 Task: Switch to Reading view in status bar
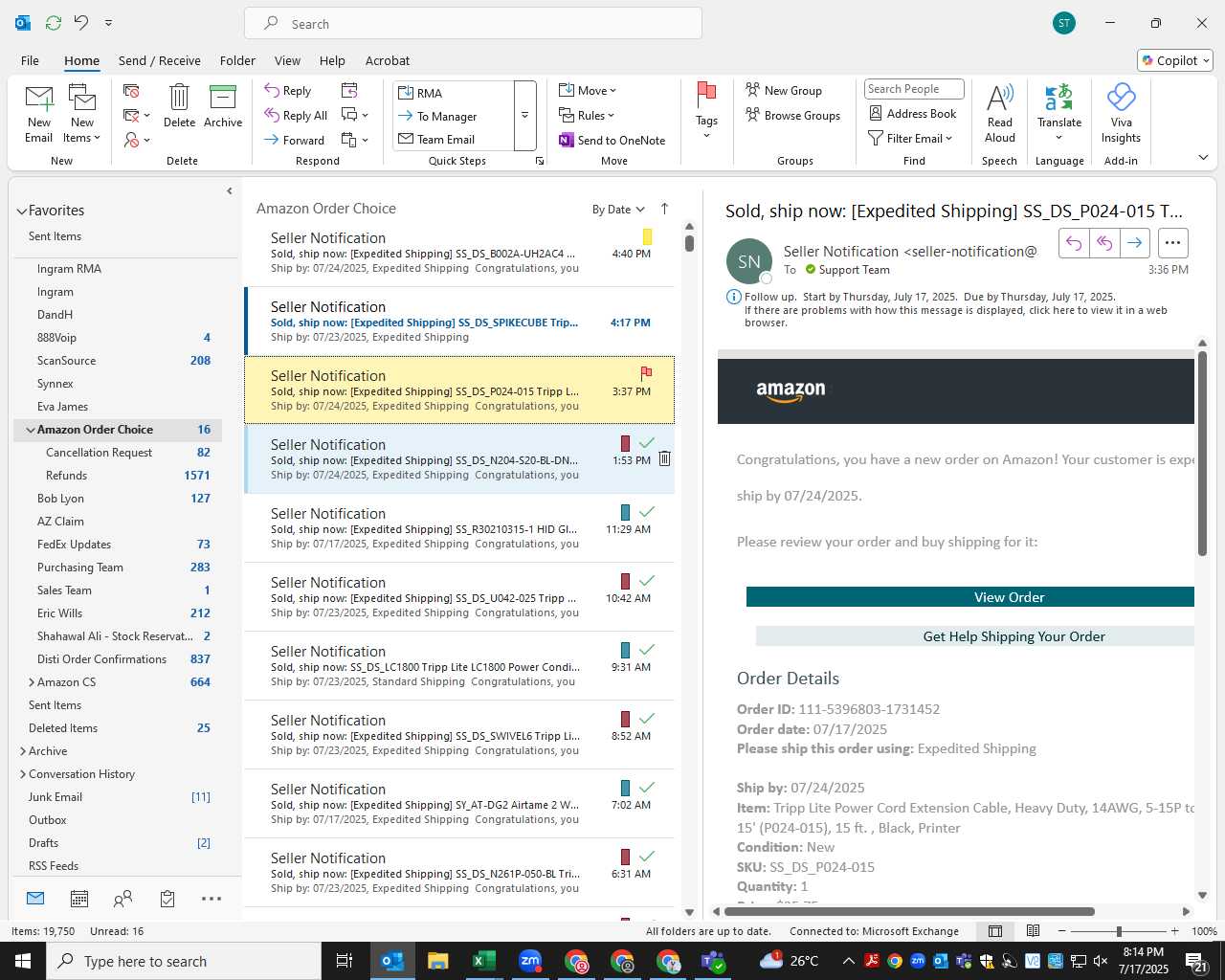pyautogui.click(x=1034, y=931)
